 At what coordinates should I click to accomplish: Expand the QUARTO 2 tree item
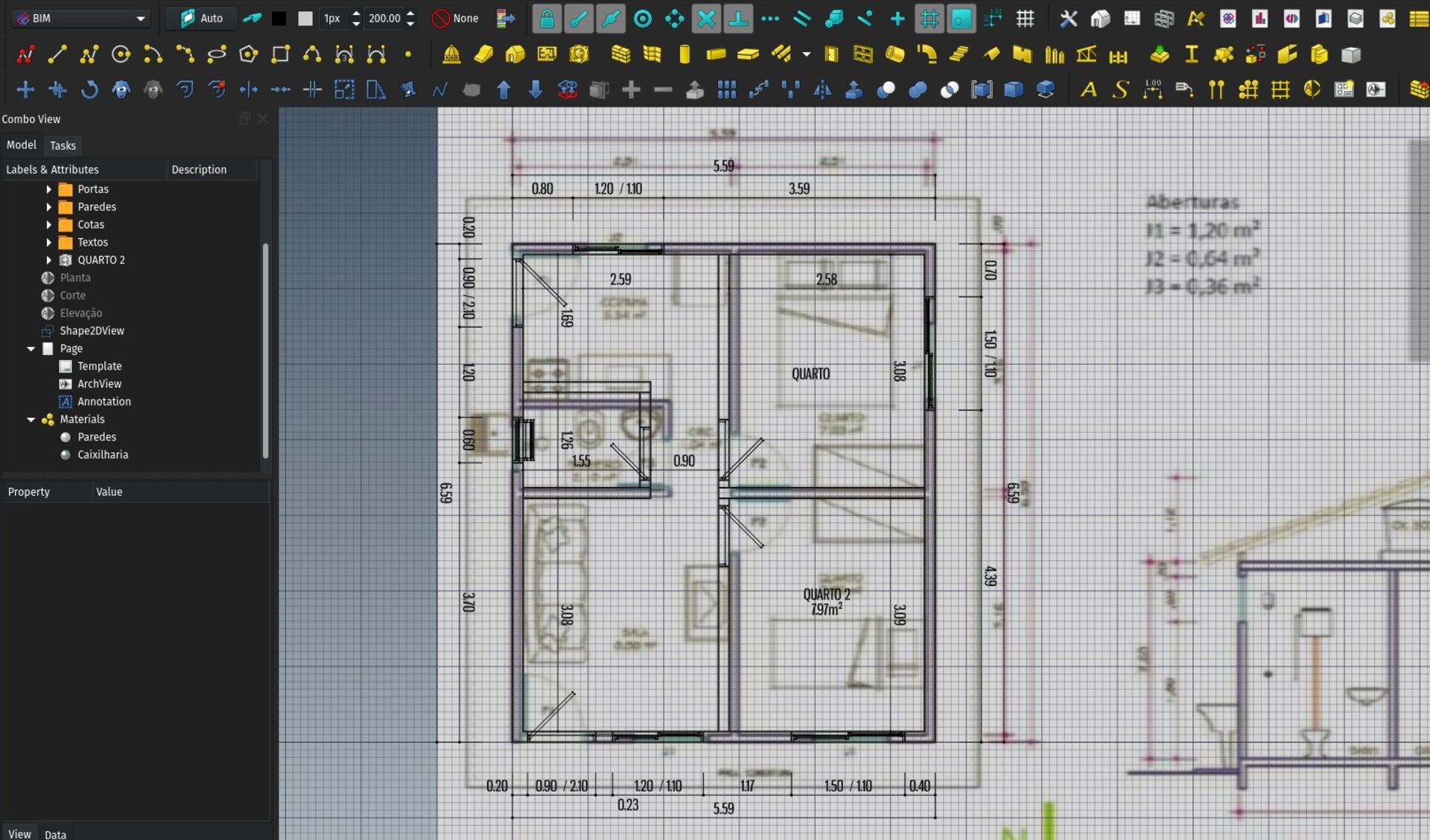(x=49, y=260)
